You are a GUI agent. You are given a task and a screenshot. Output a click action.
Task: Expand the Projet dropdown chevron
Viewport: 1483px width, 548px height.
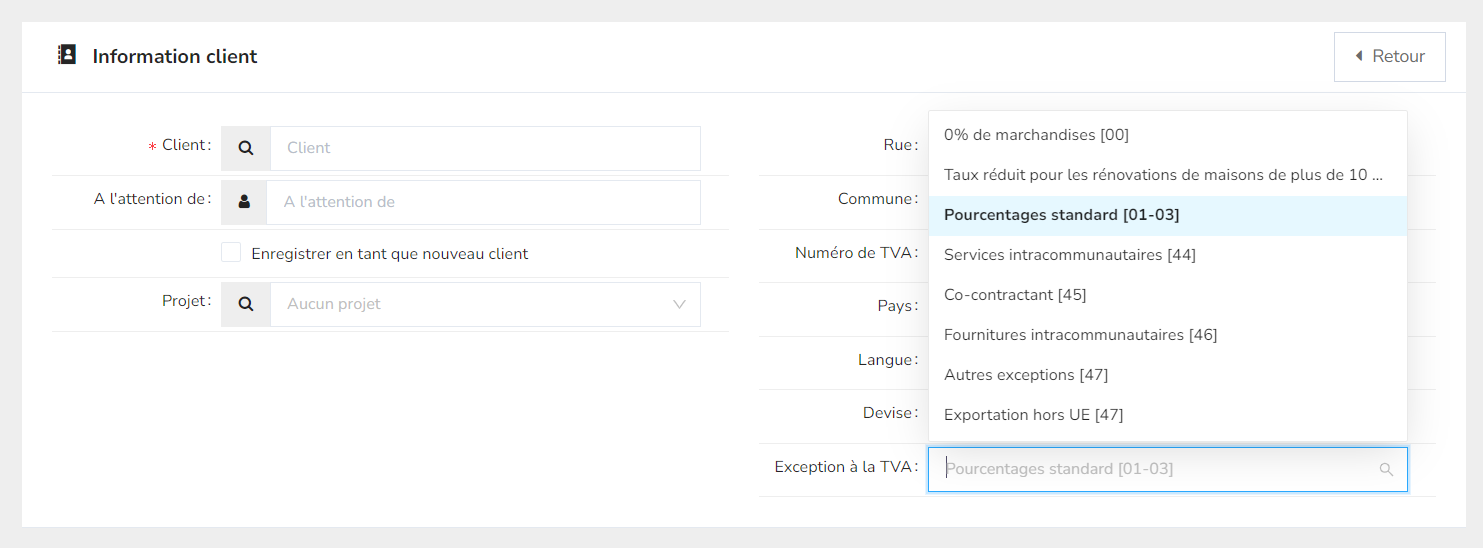click(x=680, y=304)
